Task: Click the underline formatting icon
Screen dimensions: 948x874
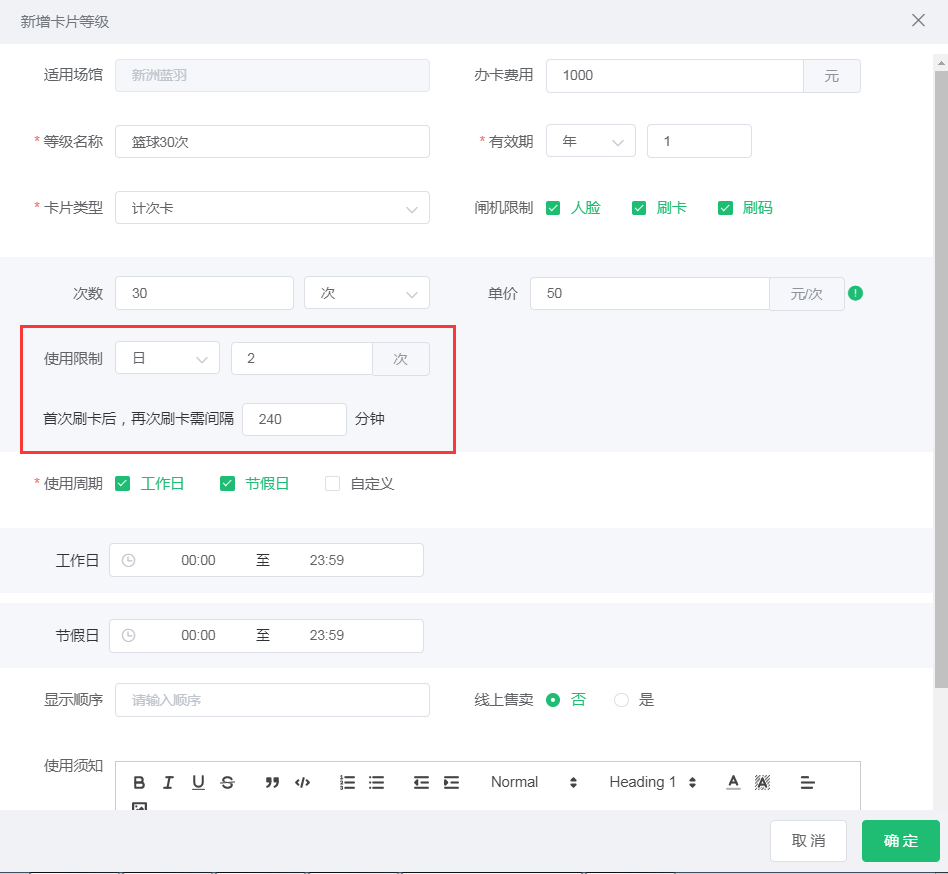Action: click(198, 782)
